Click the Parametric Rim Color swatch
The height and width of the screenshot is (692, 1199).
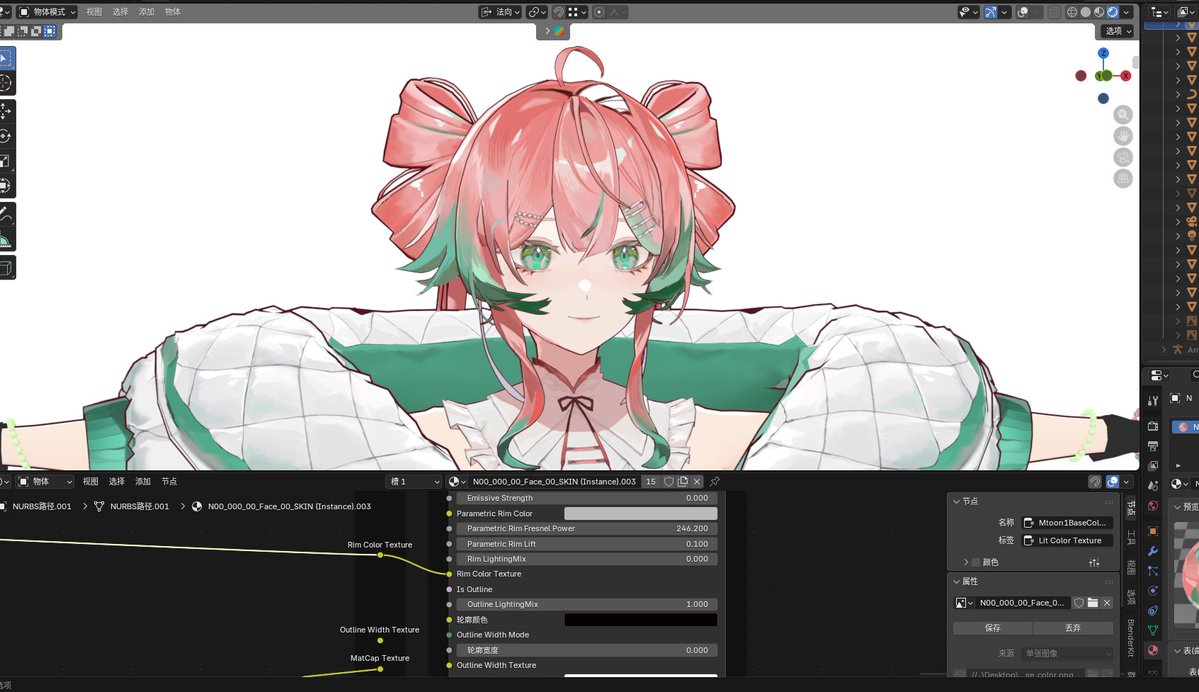coord(641,514)
